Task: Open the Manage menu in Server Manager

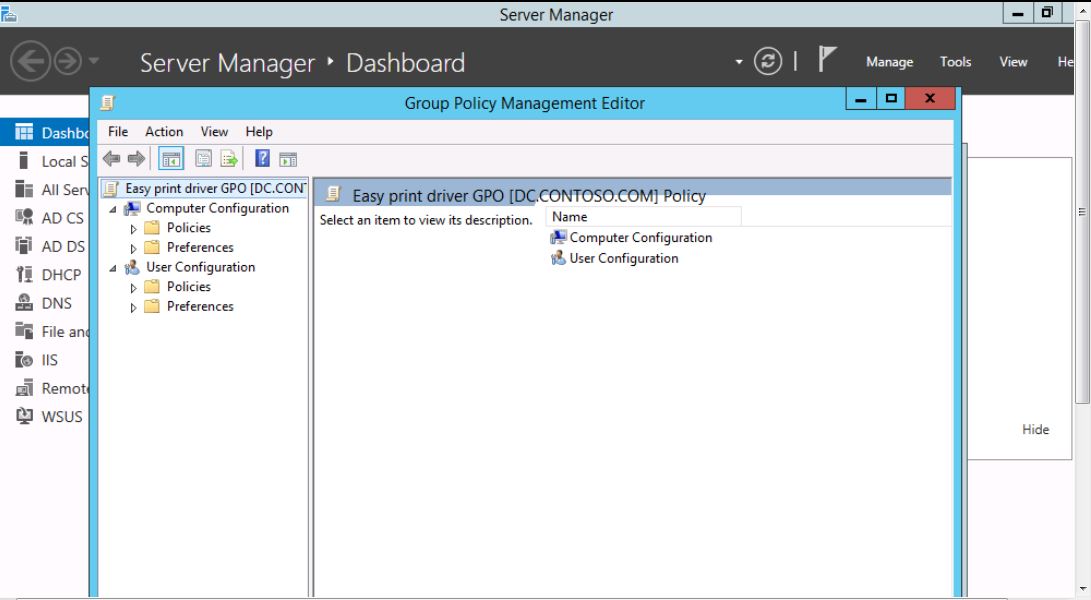Action: (889, 62)
